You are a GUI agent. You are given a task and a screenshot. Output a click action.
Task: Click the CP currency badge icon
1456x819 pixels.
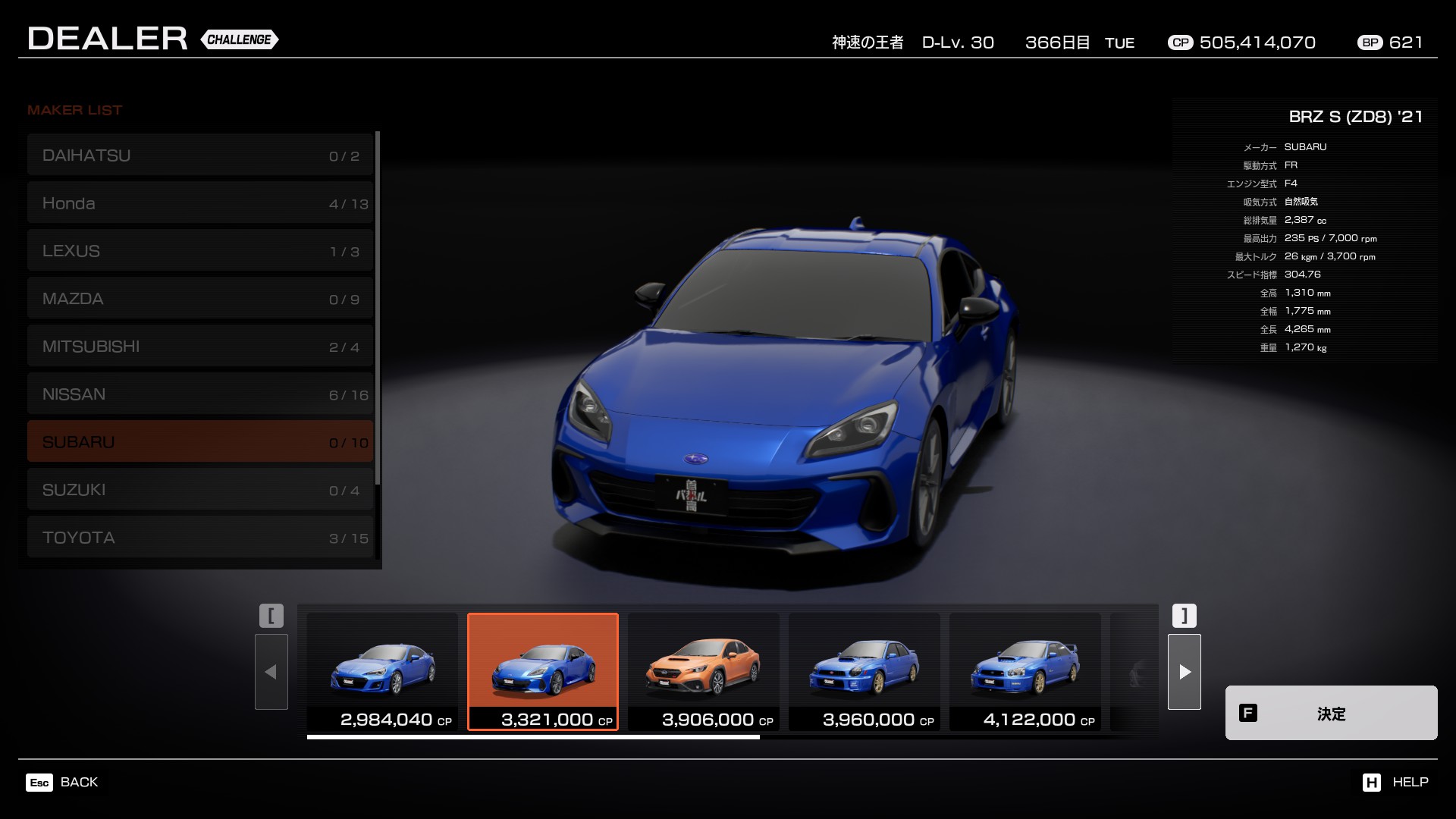[x=1180, y=43]
